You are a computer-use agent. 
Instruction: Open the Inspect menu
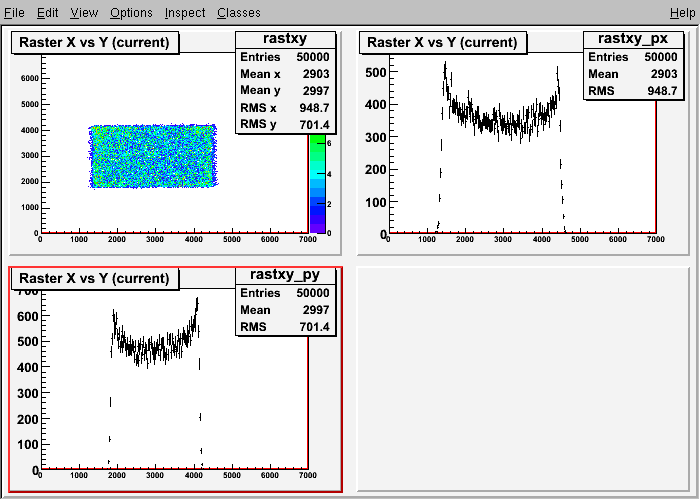click(185, 13)
